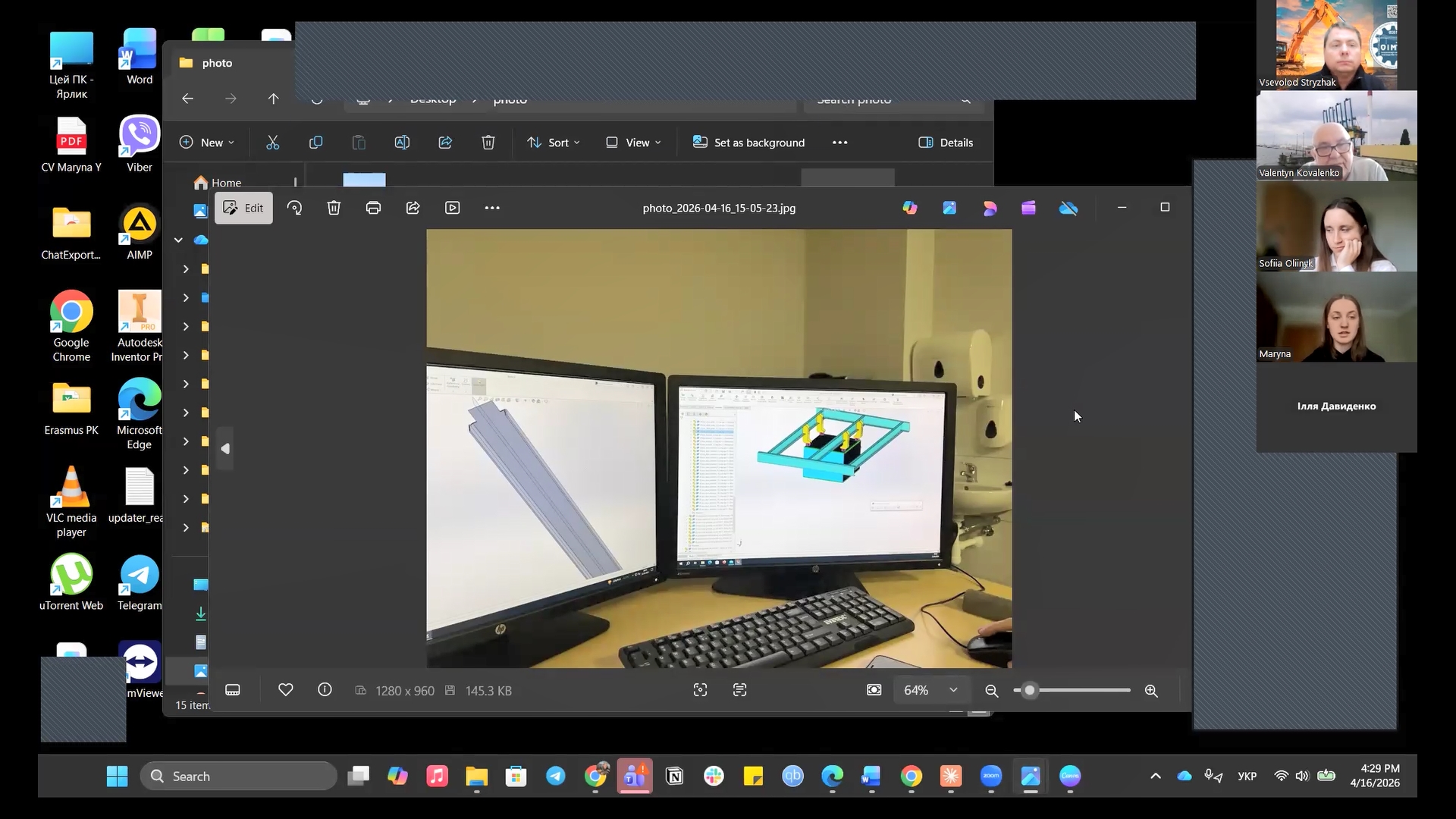Zoom out with the minus magnifier
This screenshot has height=819, width=1456.
(x=991, y=691)
